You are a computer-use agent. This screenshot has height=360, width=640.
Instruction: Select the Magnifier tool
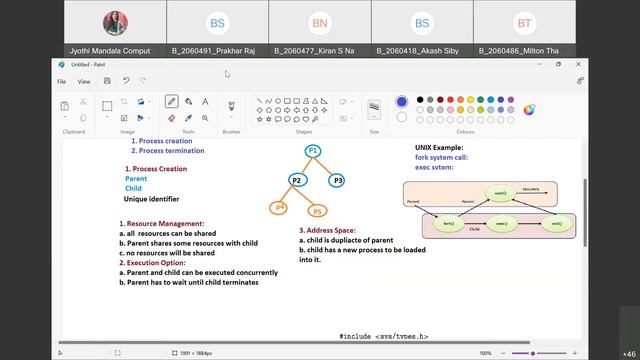(205, 118)
